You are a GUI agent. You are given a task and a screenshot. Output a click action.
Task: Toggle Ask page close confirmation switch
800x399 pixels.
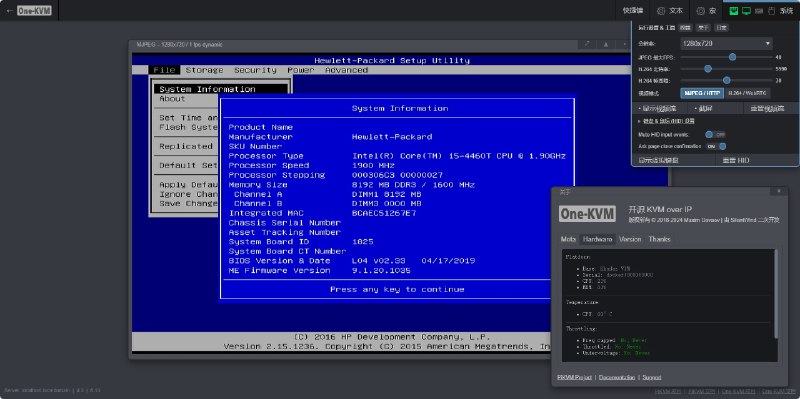click(x=716, y=146)
